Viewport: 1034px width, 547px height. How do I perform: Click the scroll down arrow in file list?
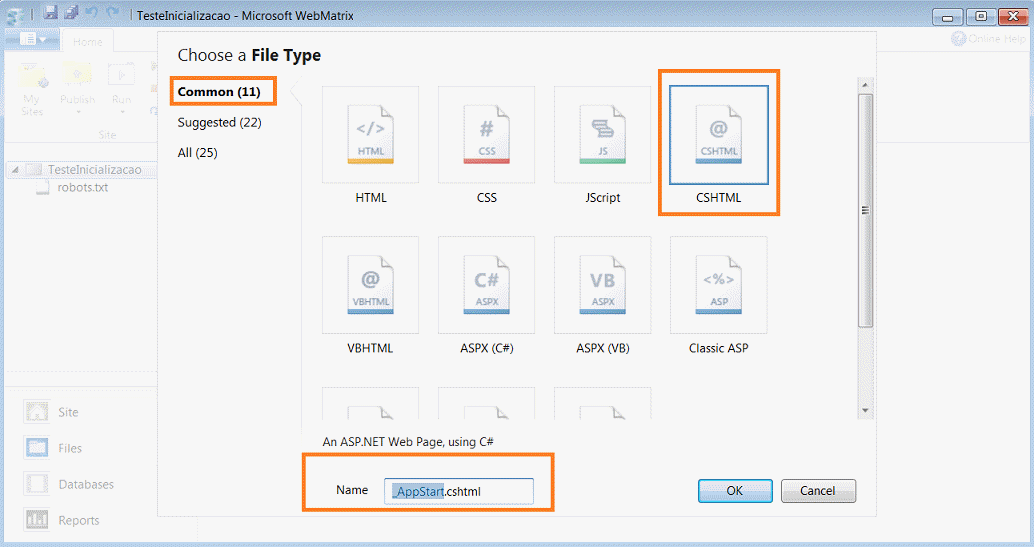(865, 410)
